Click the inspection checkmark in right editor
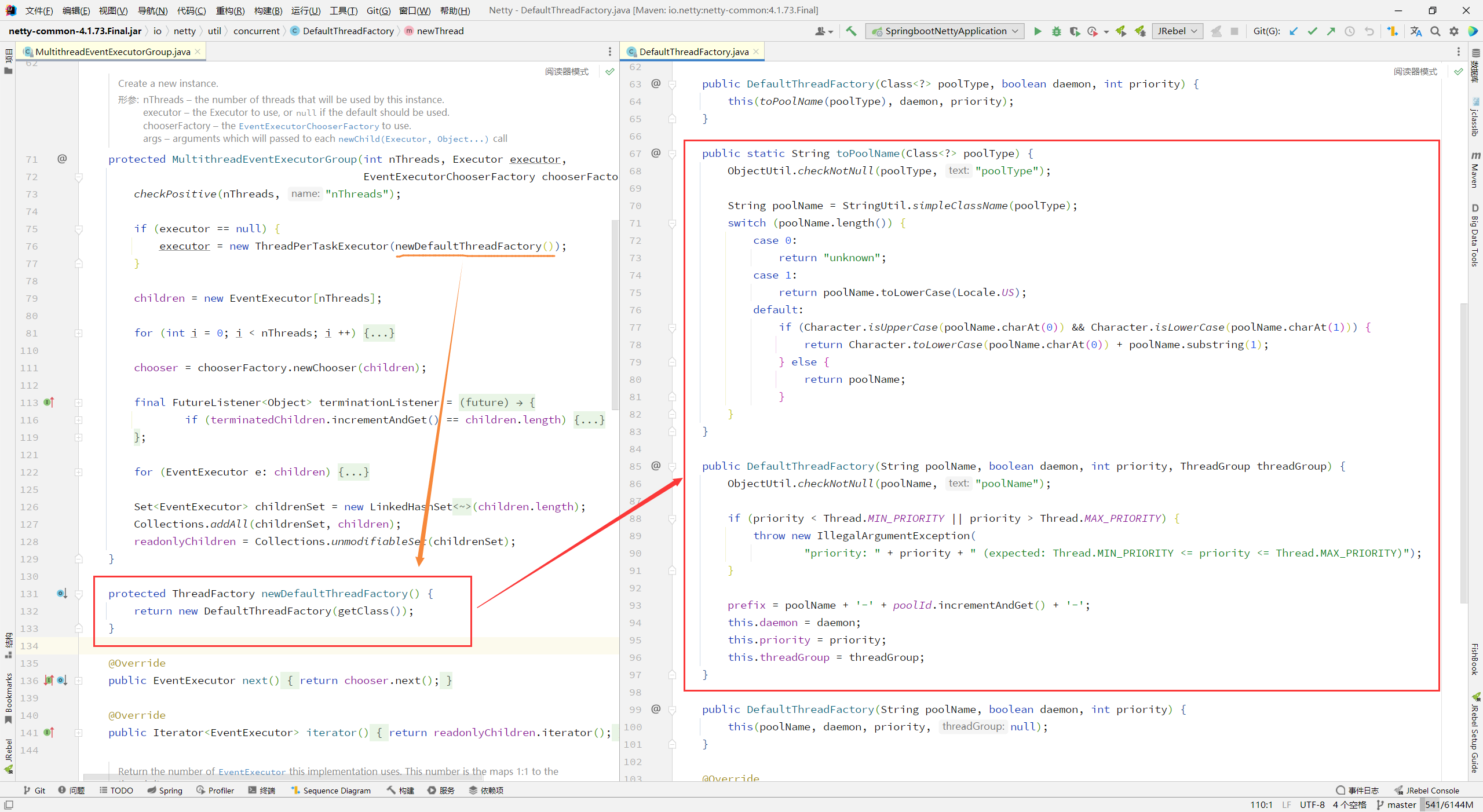Viewport: 1483px width, 812px height. (1459, 72)
